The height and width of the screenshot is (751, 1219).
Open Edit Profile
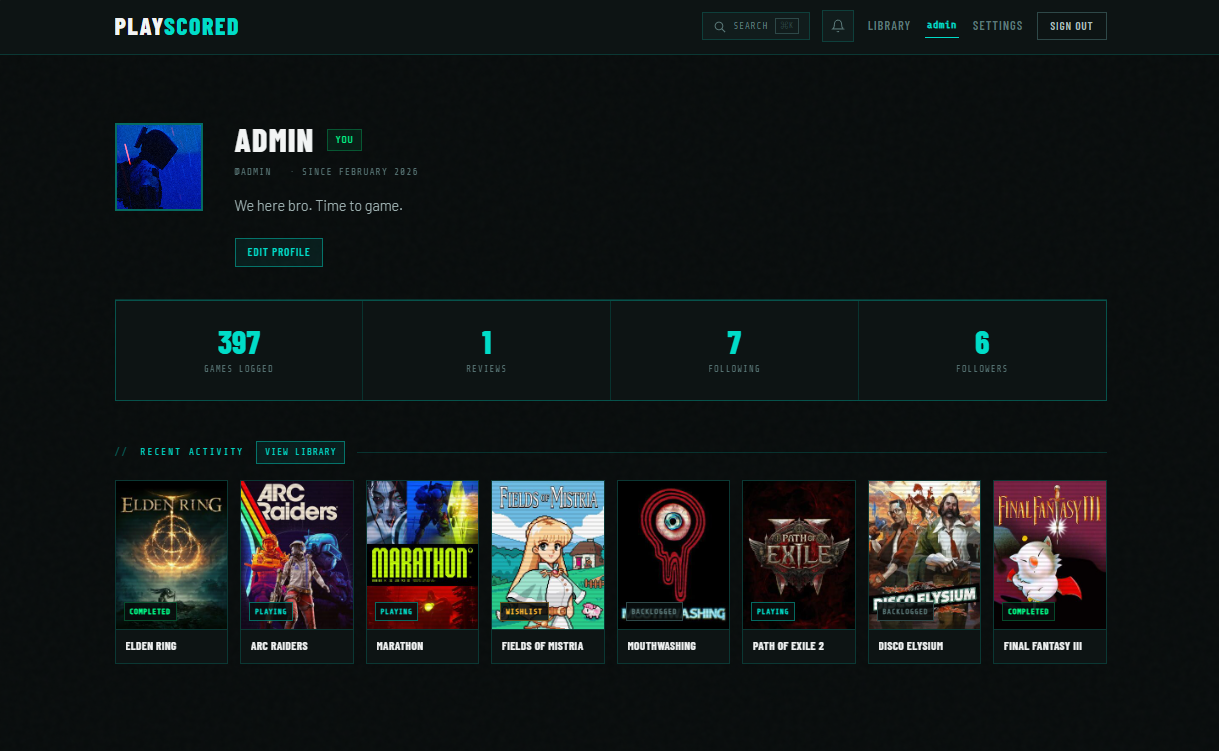tap(278, 252)
